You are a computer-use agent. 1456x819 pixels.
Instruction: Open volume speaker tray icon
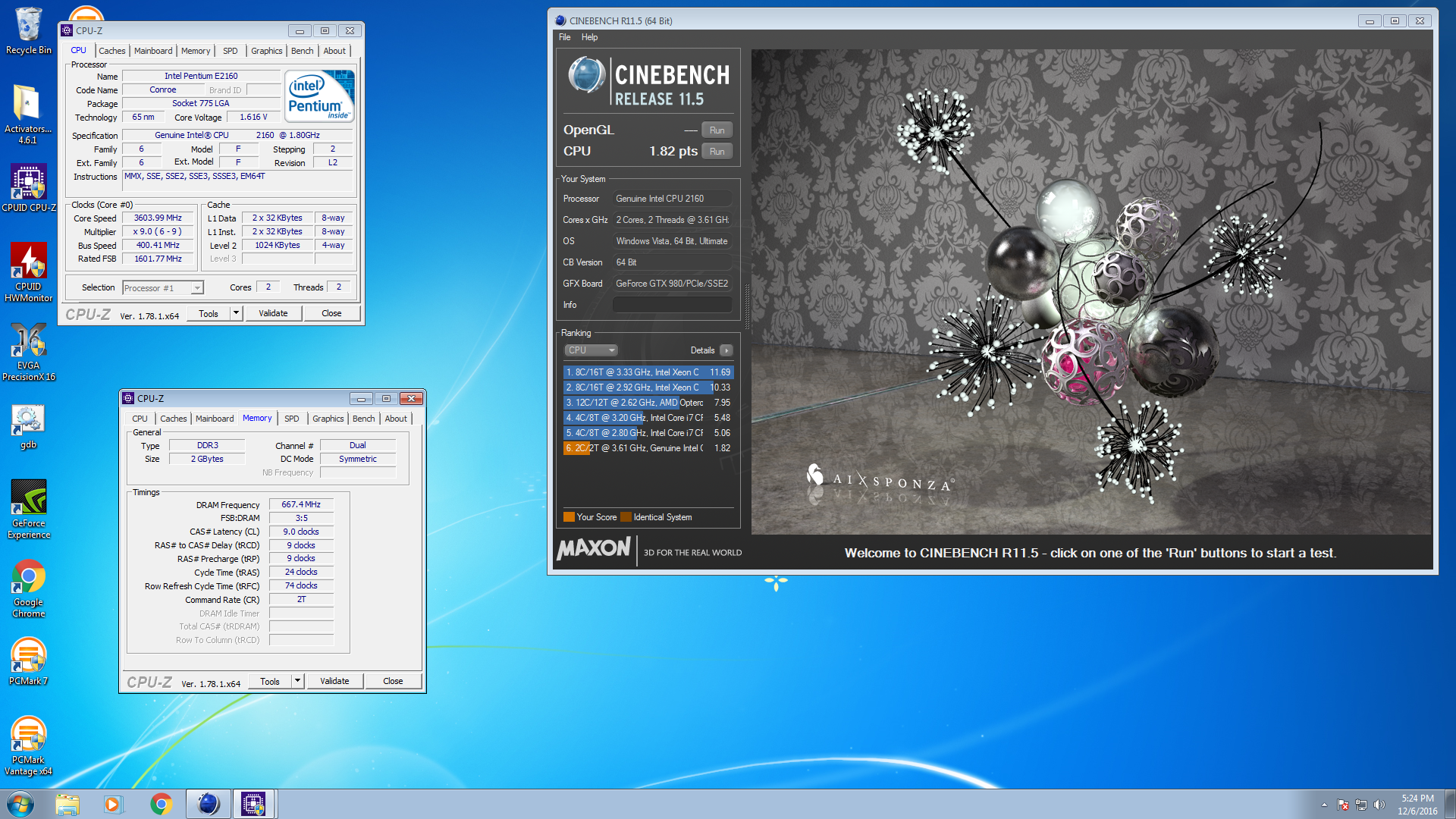[x=1379, y=805]
